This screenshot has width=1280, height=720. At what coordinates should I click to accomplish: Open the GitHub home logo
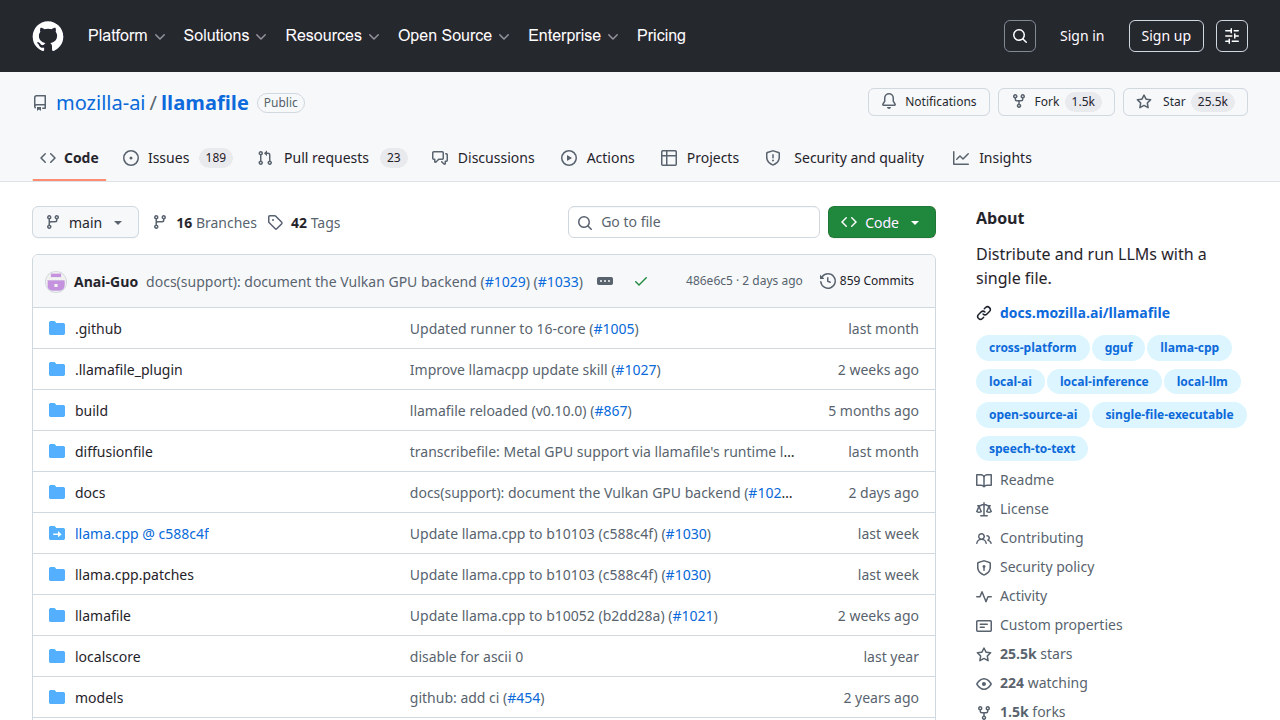point(48,36)
